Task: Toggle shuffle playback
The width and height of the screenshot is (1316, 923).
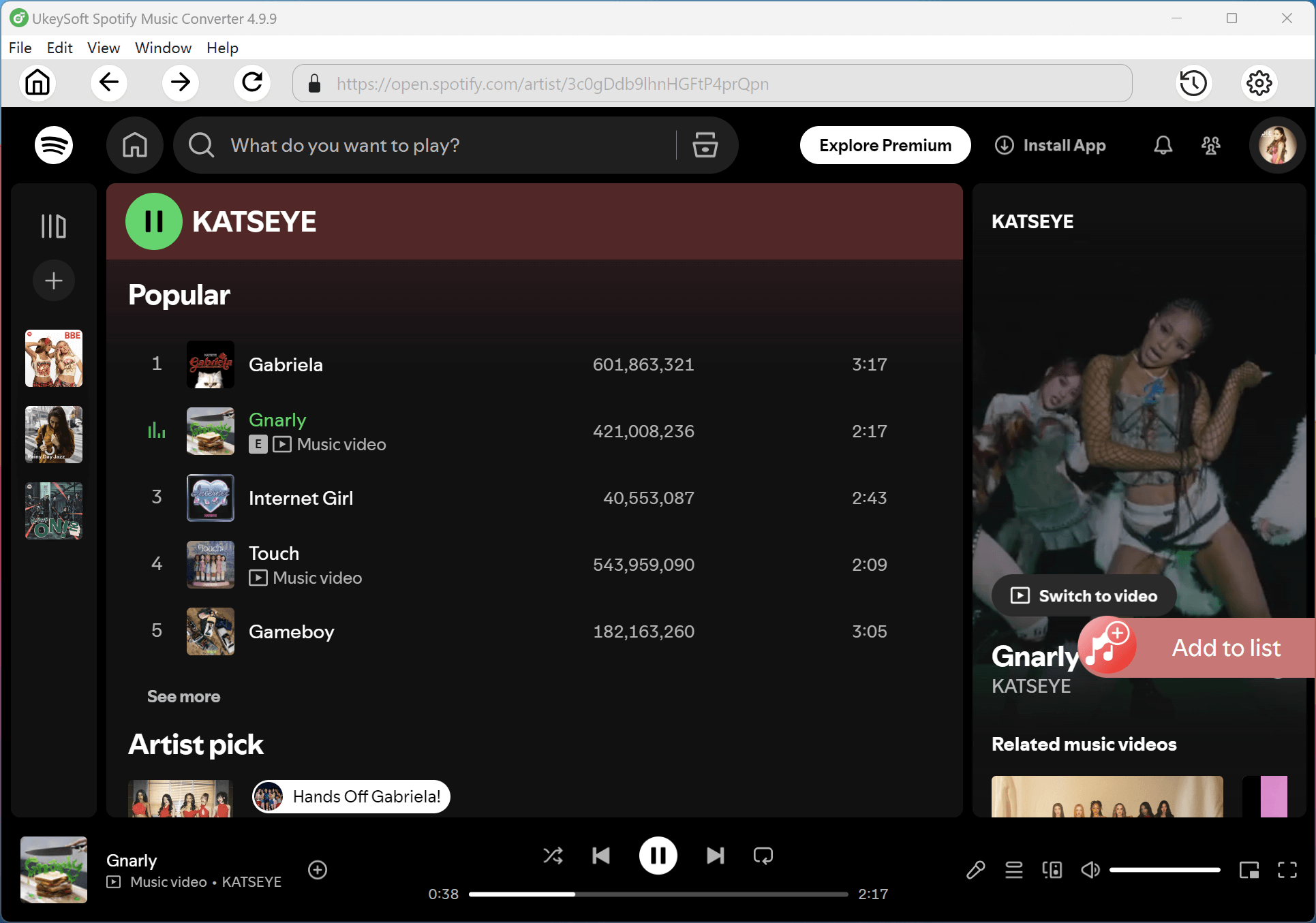Action: pyautogui.click(x=553, y=856)
